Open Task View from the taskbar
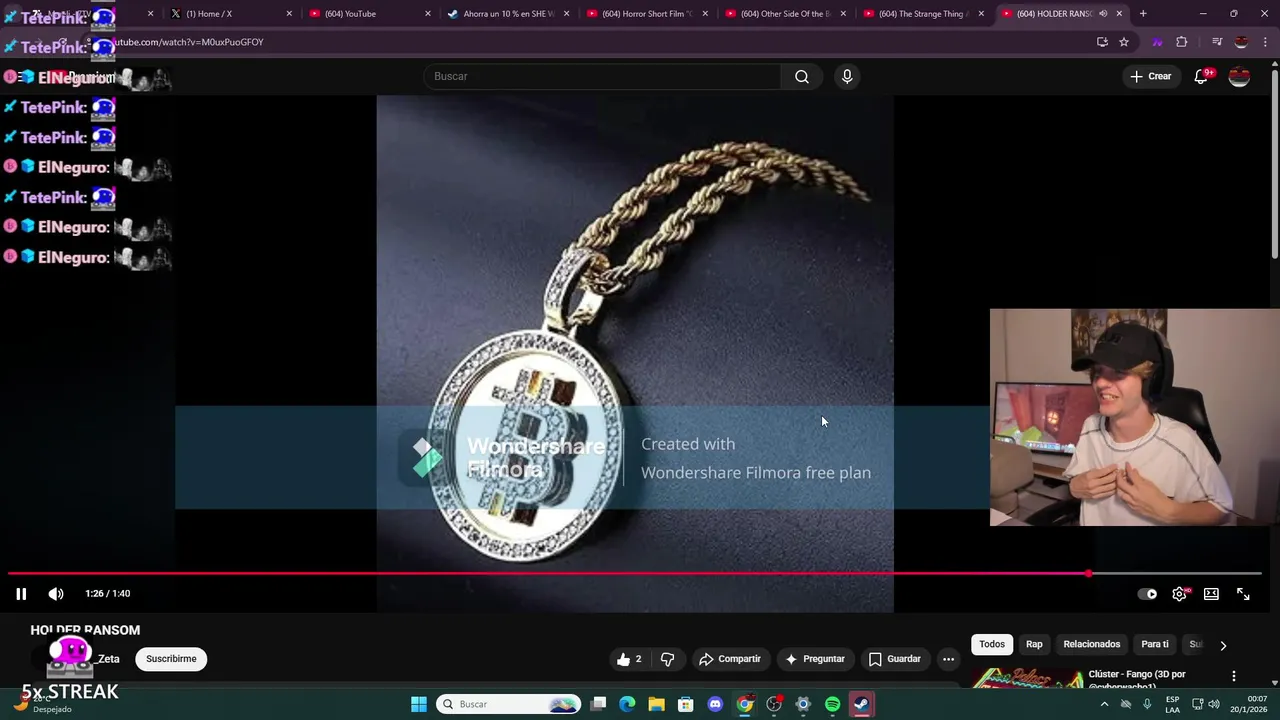The image size is (1280, 720). pyautogui.click(x=598, y=704)
